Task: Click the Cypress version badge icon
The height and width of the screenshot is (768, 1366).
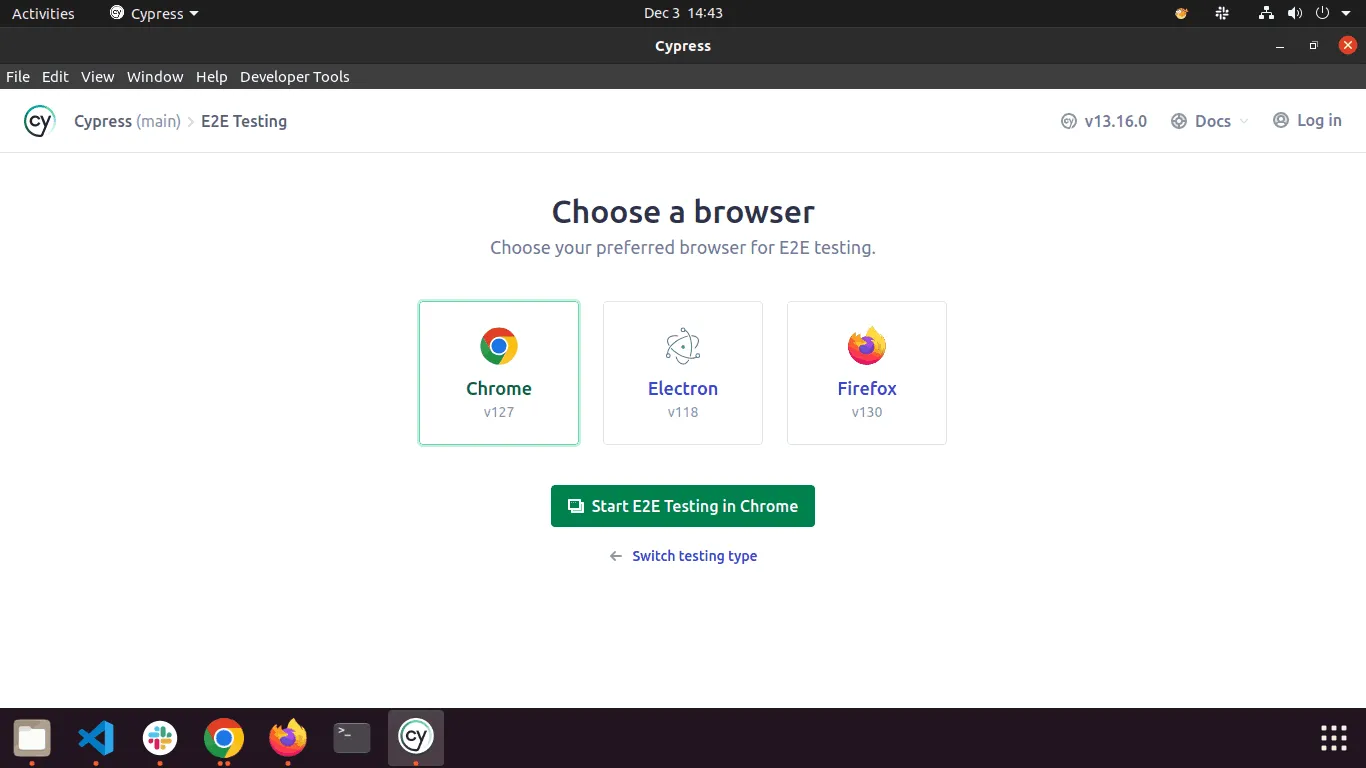Action: pyautogui.click(x=1069, y=121)
